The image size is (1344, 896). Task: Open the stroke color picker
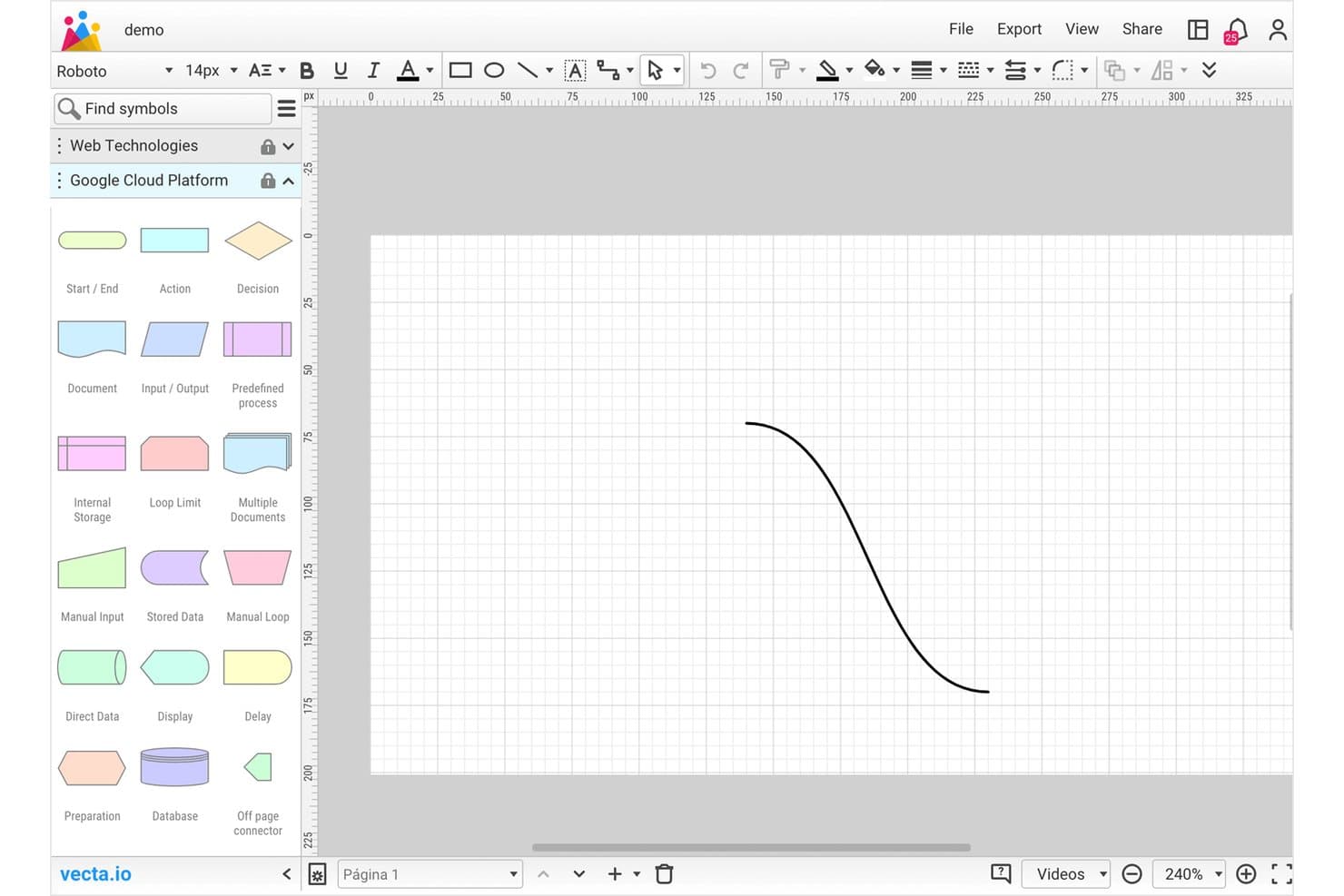(827, 70)
